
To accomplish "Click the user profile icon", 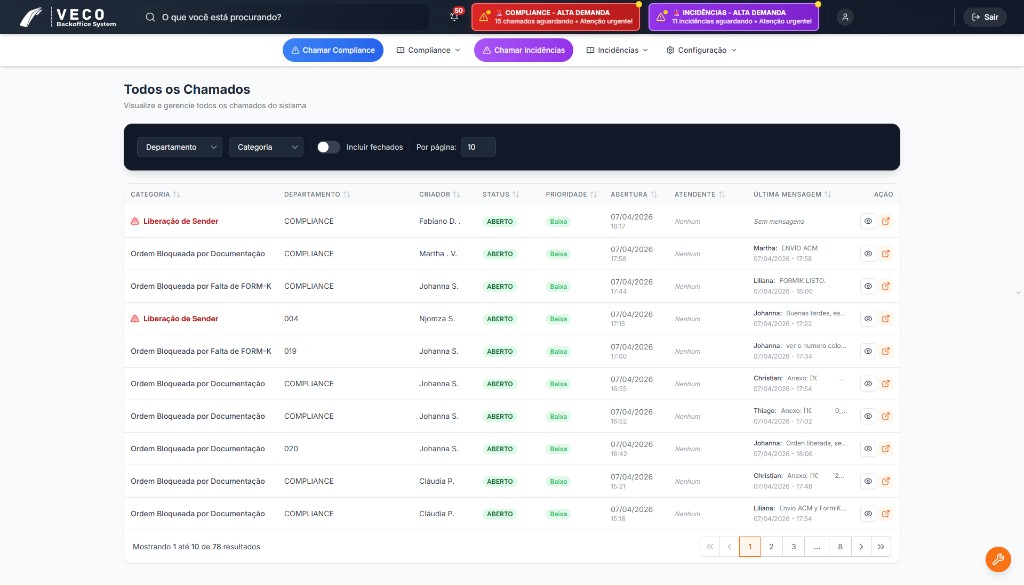I will click(x=846, y=17).
